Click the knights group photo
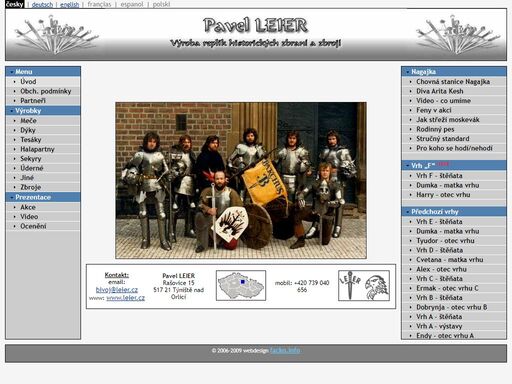 tap(241, 180)
